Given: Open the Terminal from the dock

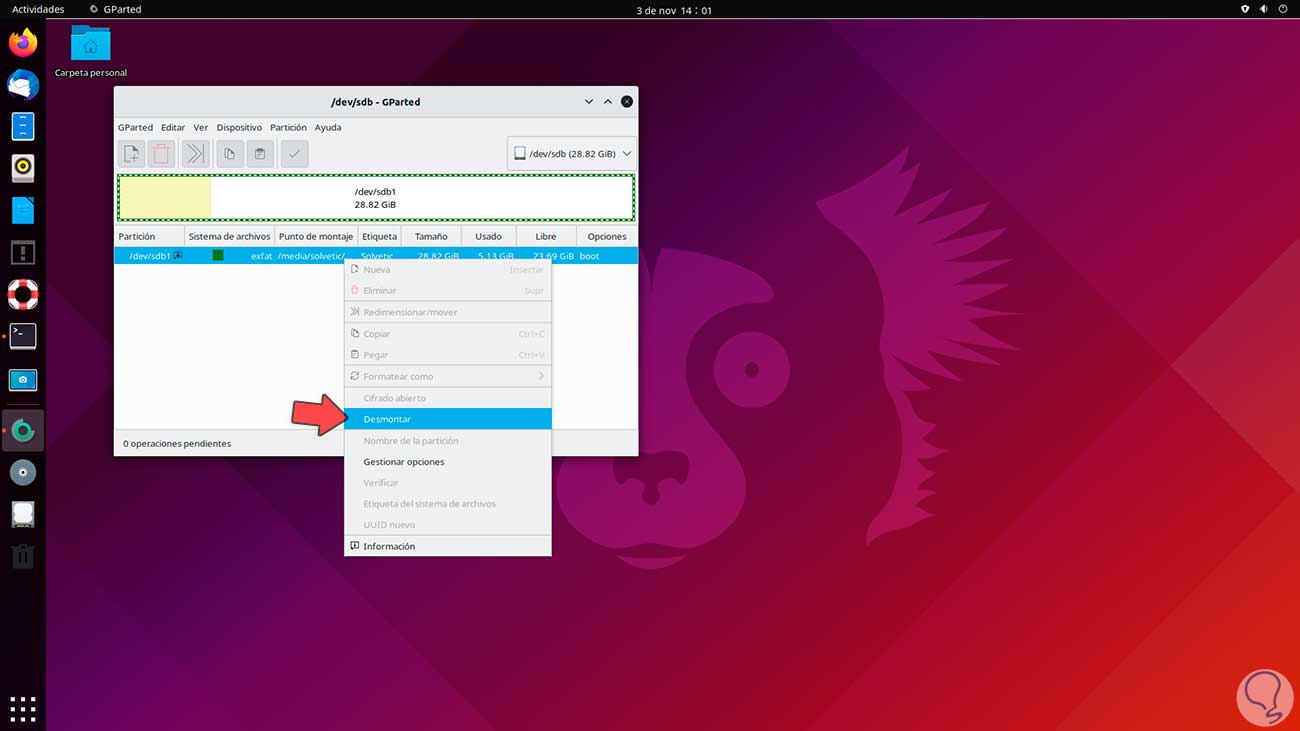Looking at the screenshot, I should tap(23, 336).
